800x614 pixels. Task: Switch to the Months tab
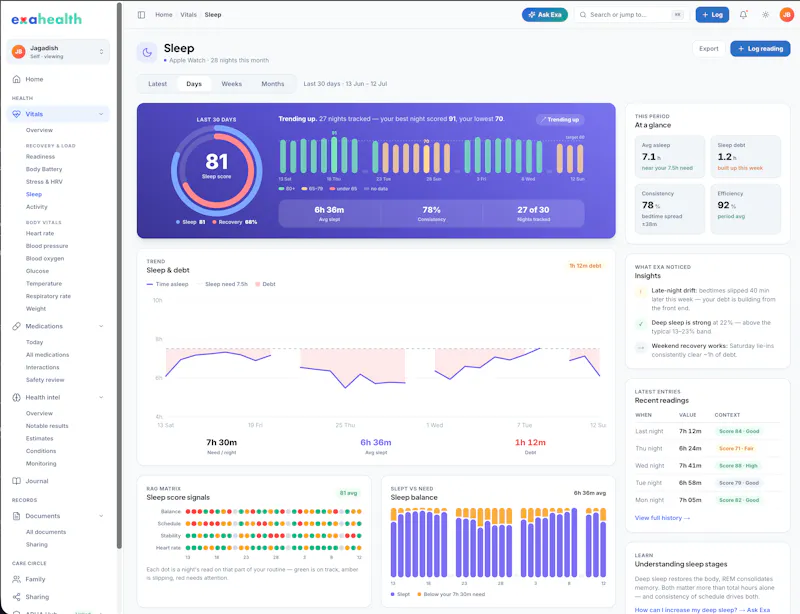pos(273,84)
